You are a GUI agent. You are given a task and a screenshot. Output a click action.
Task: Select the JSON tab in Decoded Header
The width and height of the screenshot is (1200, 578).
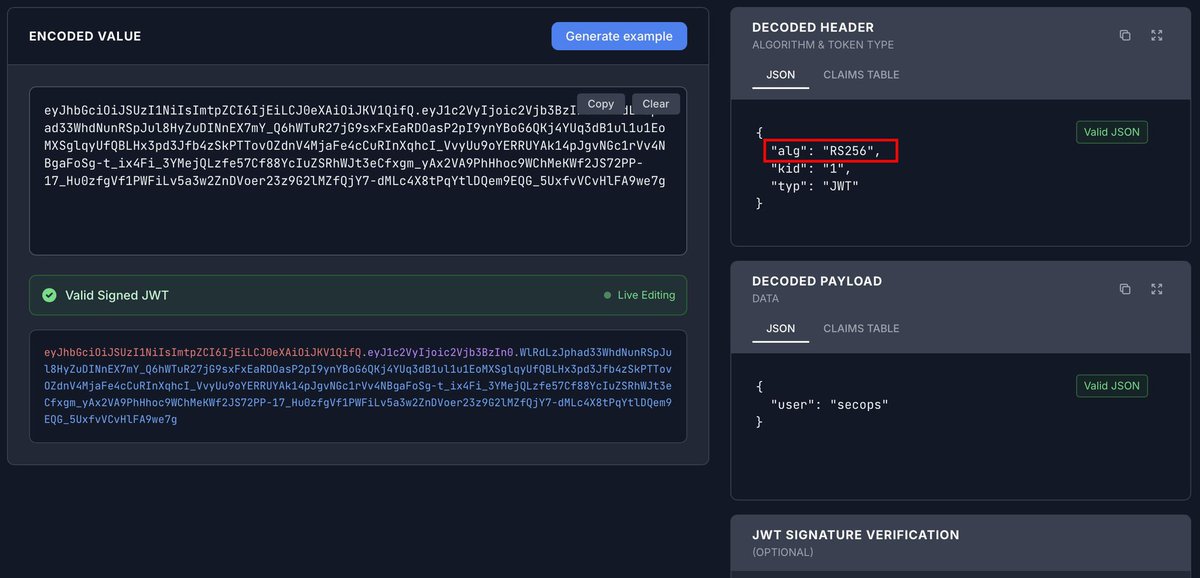tap(781, 74)
